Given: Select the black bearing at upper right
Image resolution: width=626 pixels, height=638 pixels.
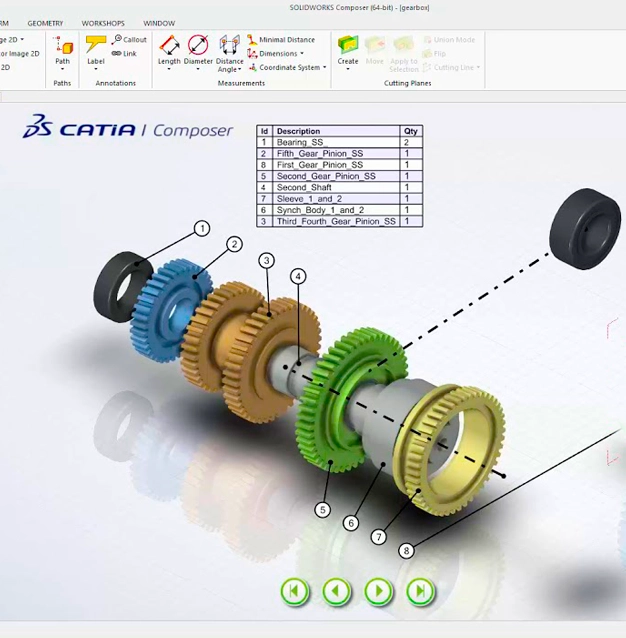Looking at the screenshot, I should tap(586, 229).
